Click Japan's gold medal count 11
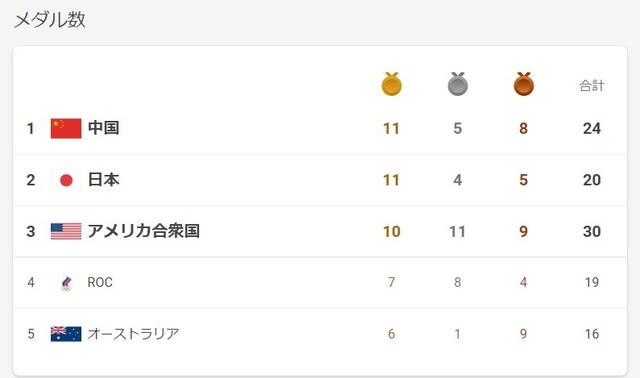This screenshot has height=378, width=640. [x=391, y=180]
